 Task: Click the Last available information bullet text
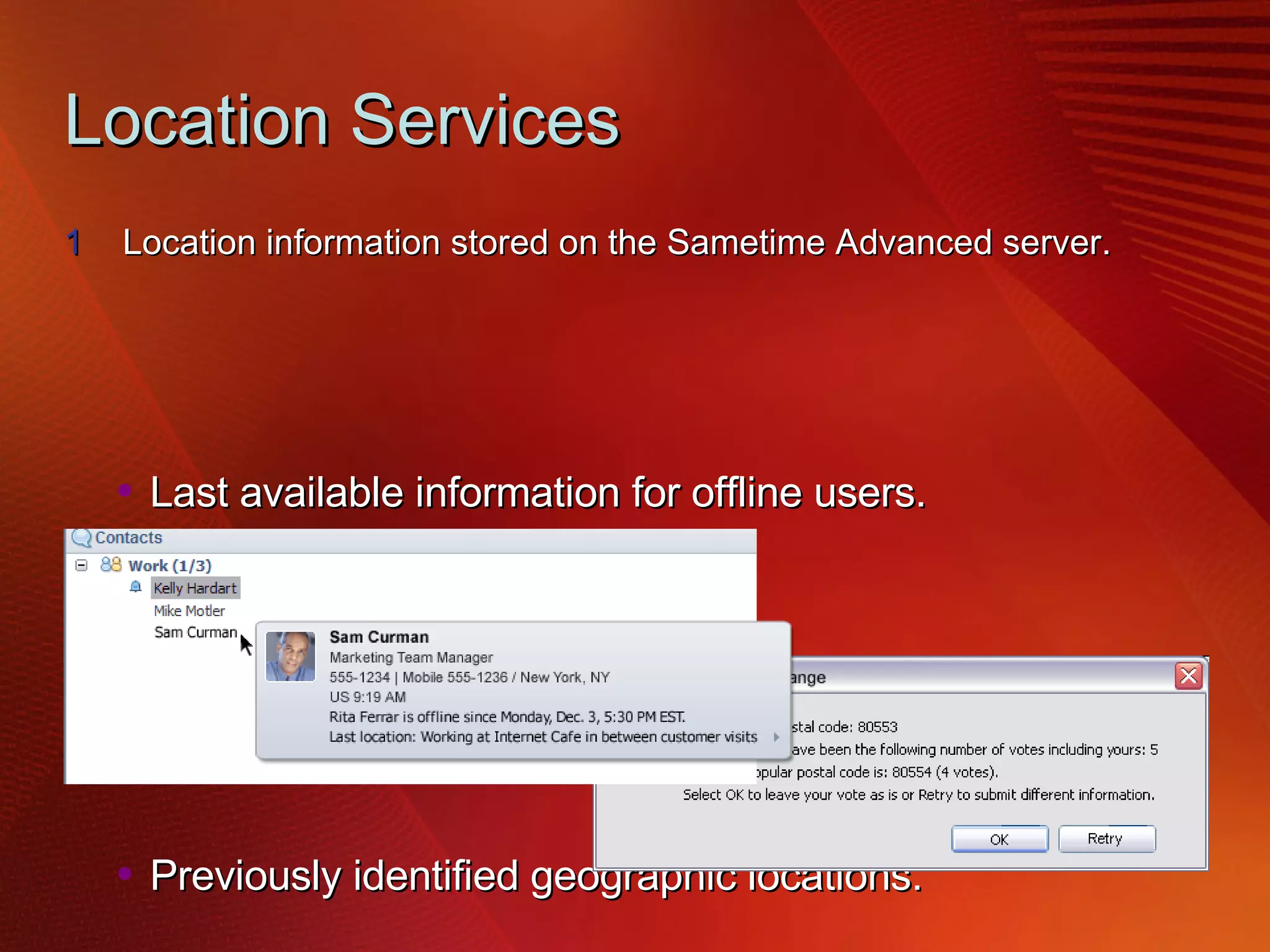pyautogui.click(x=538, y=493)
